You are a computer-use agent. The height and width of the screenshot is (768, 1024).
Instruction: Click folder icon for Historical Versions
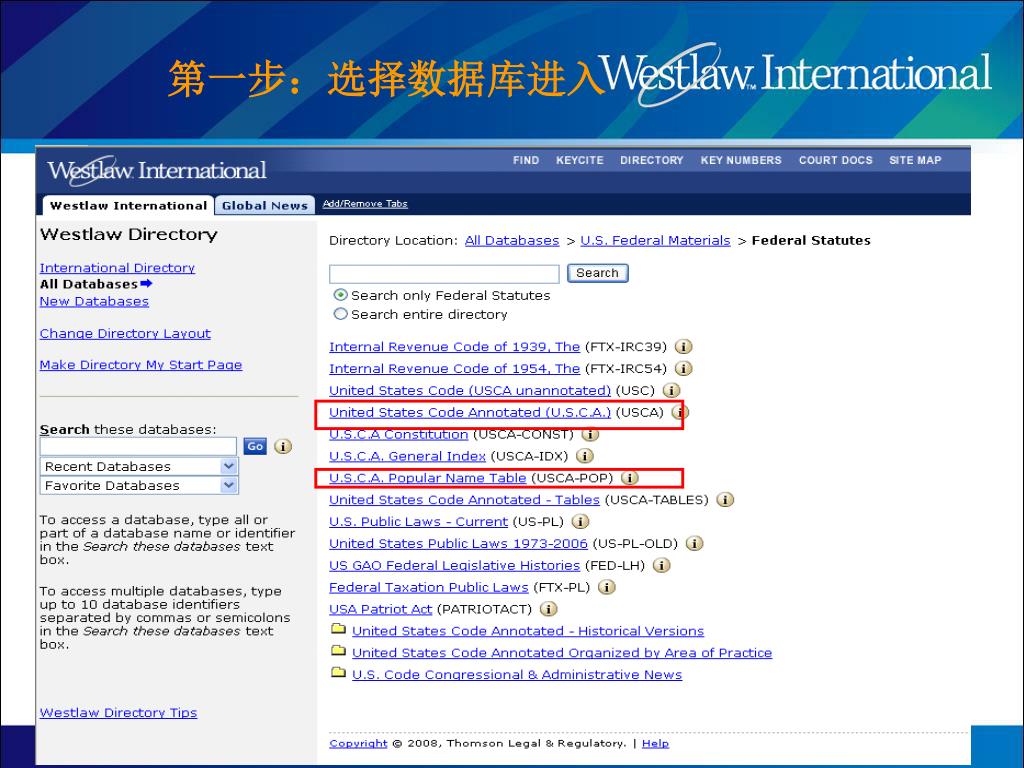pos(338,630)
